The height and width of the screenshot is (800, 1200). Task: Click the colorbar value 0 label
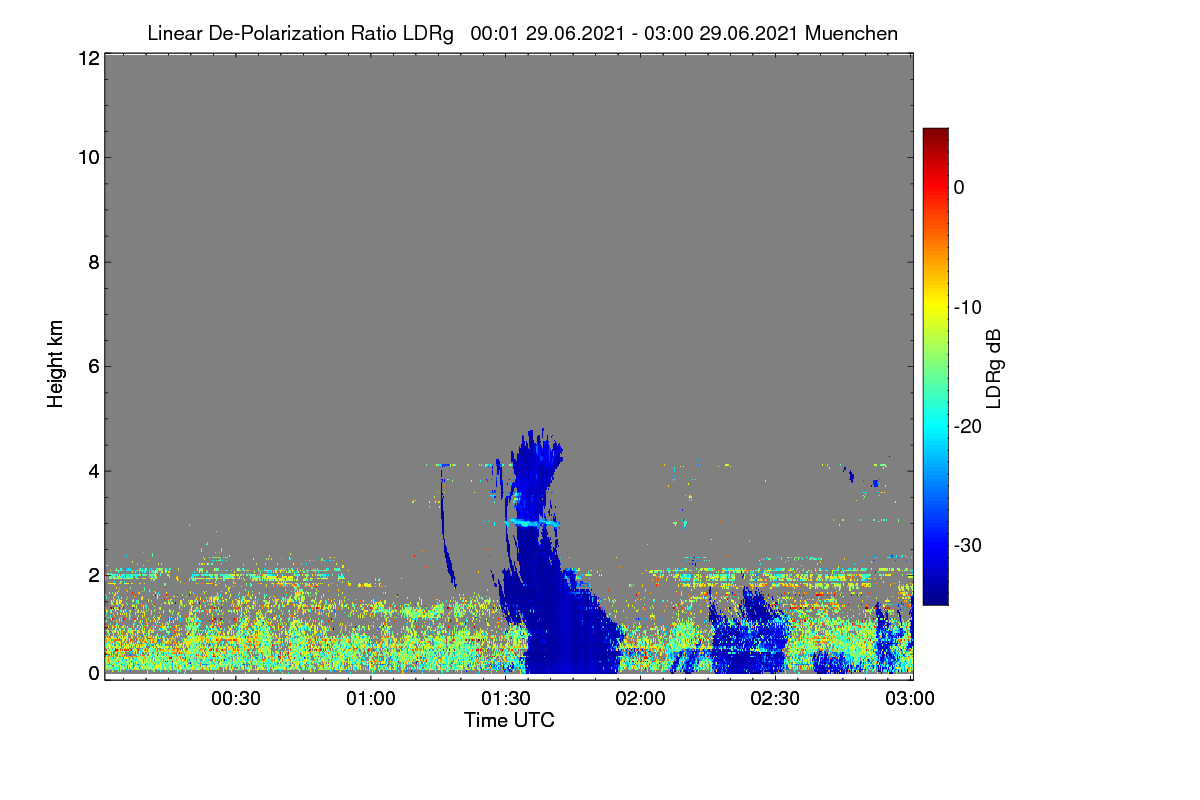[959, 188]
